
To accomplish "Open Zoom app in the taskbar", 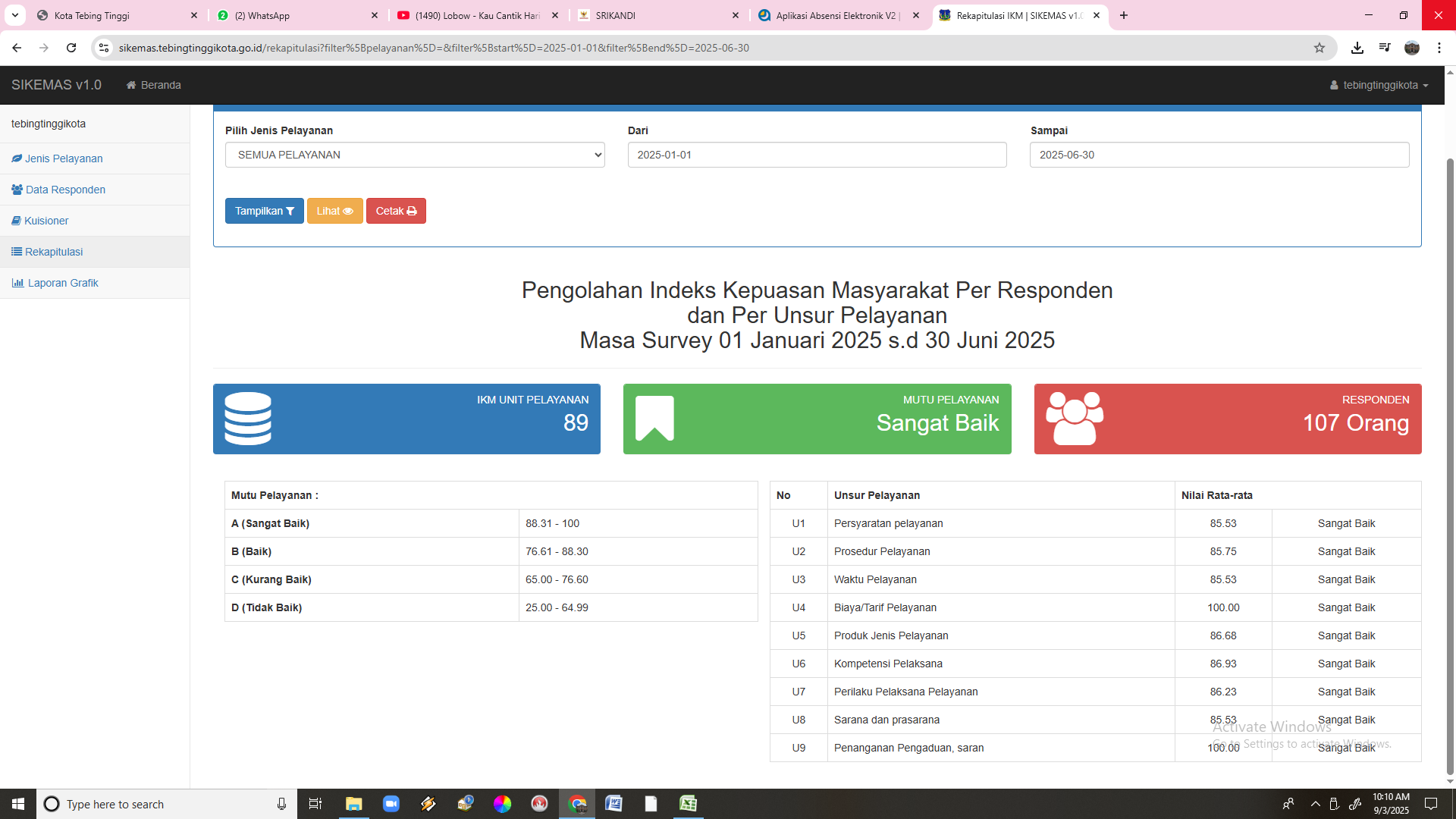I will click(x=391, y=804).
